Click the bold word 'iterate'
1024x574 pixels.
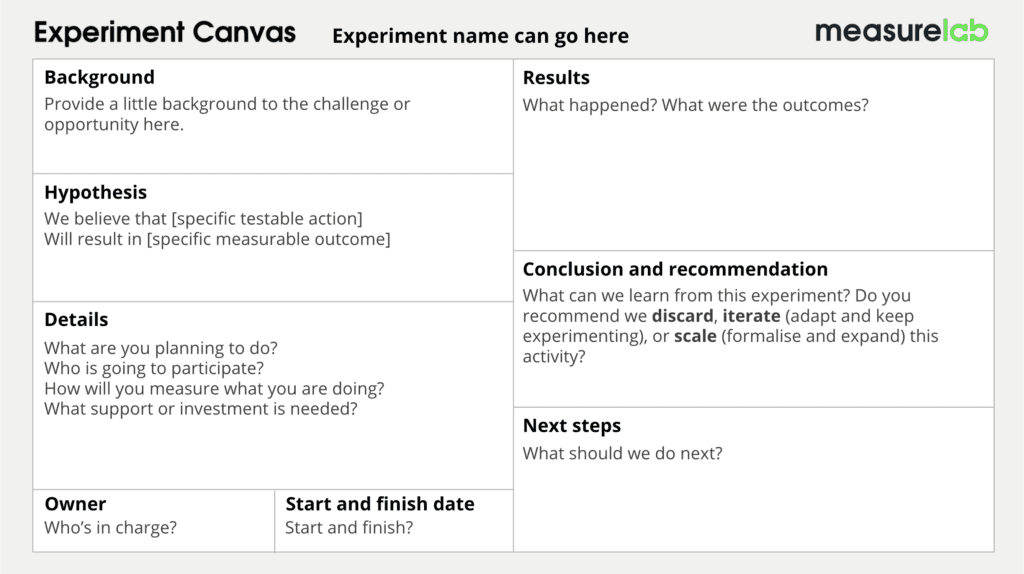click(751, 316)
